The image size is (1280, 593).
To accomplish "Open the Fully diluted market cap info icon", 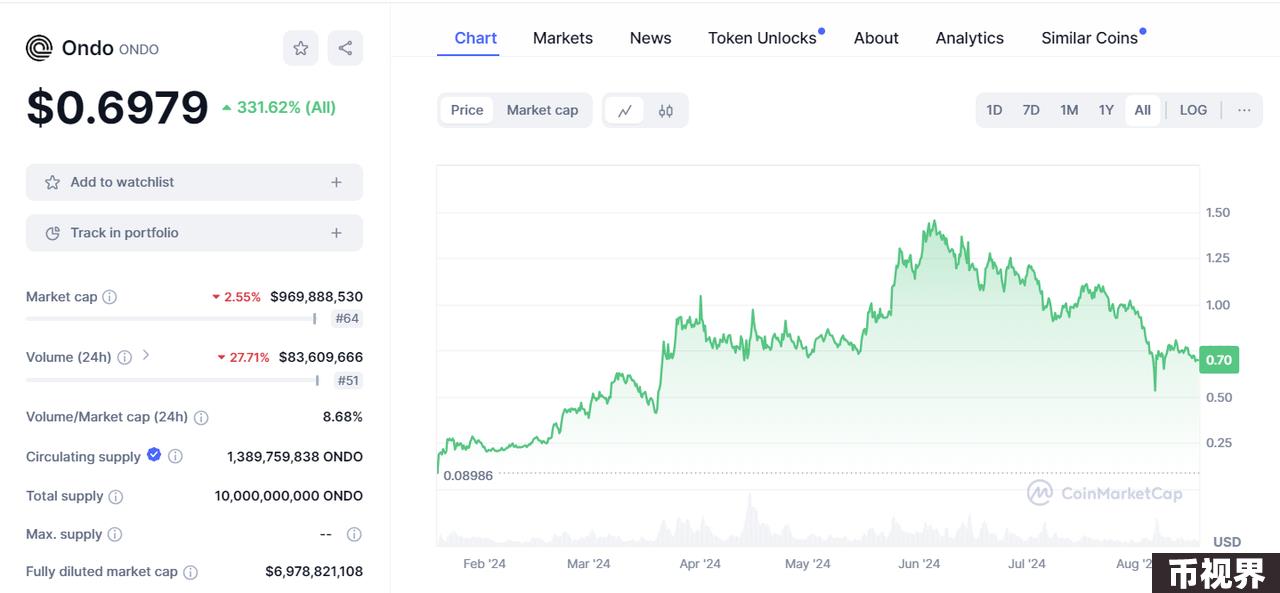I will pos(190,572).
